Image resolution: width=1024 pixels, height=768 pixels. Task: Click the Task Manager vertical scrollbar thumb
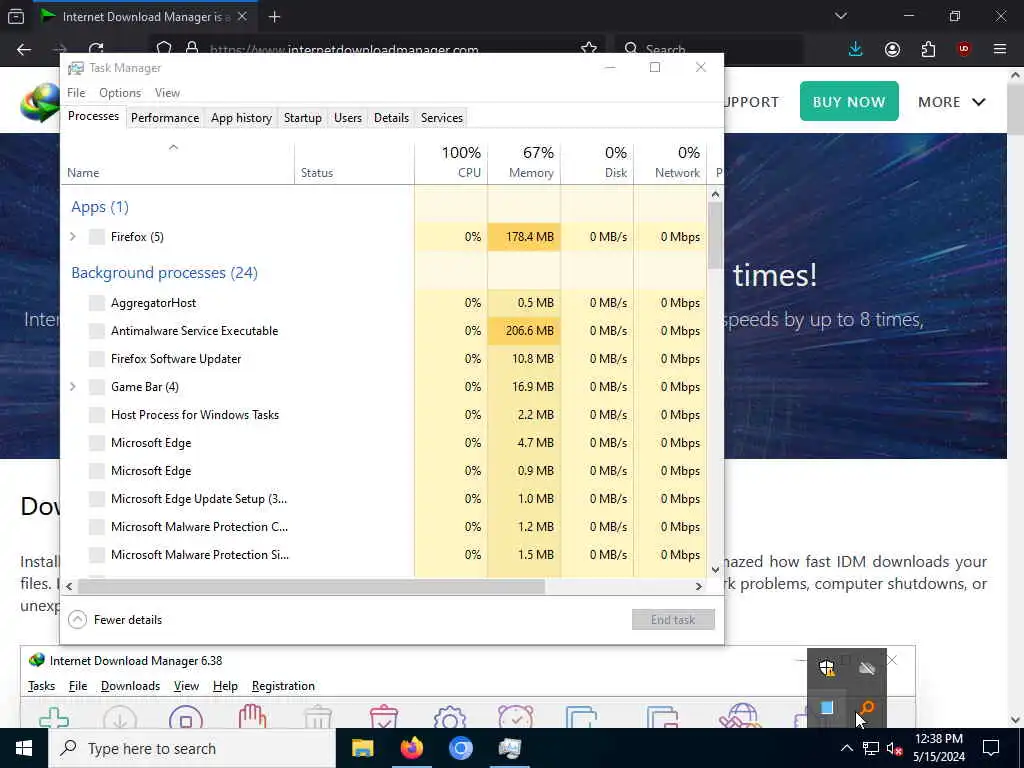click(x=715, y=235)
